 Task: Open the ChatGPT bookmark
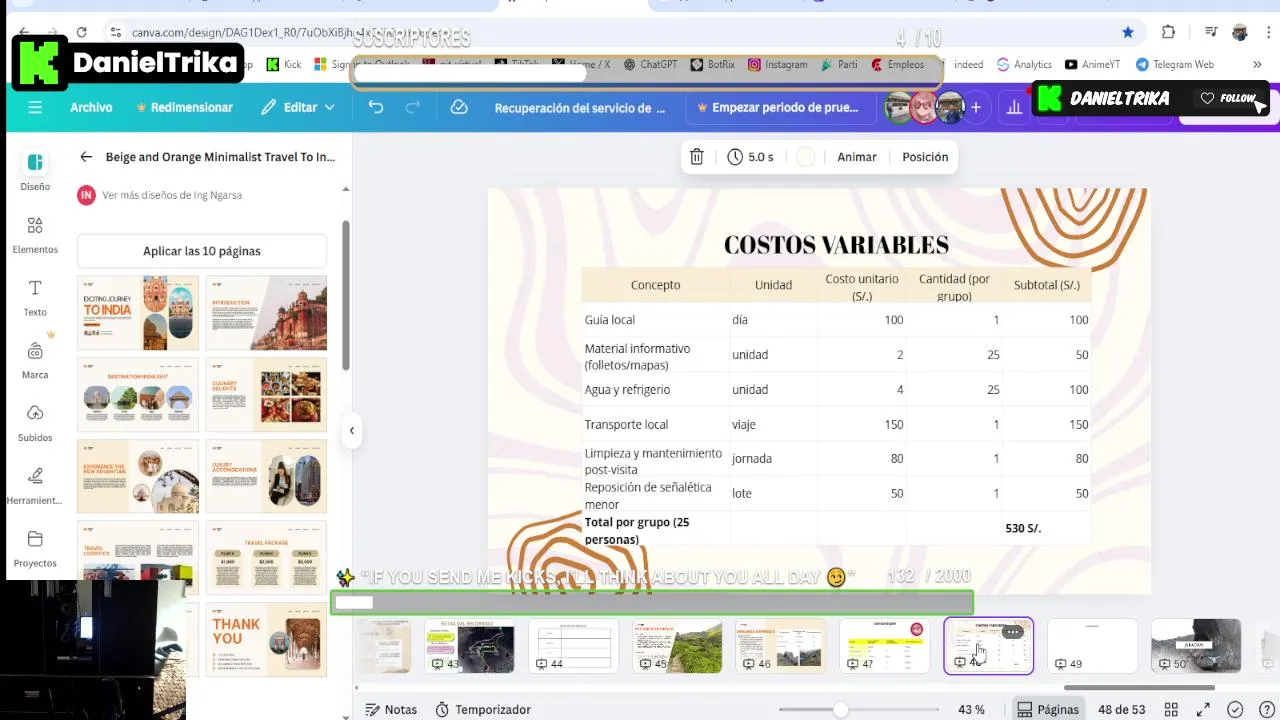click(x=650, y=64)
